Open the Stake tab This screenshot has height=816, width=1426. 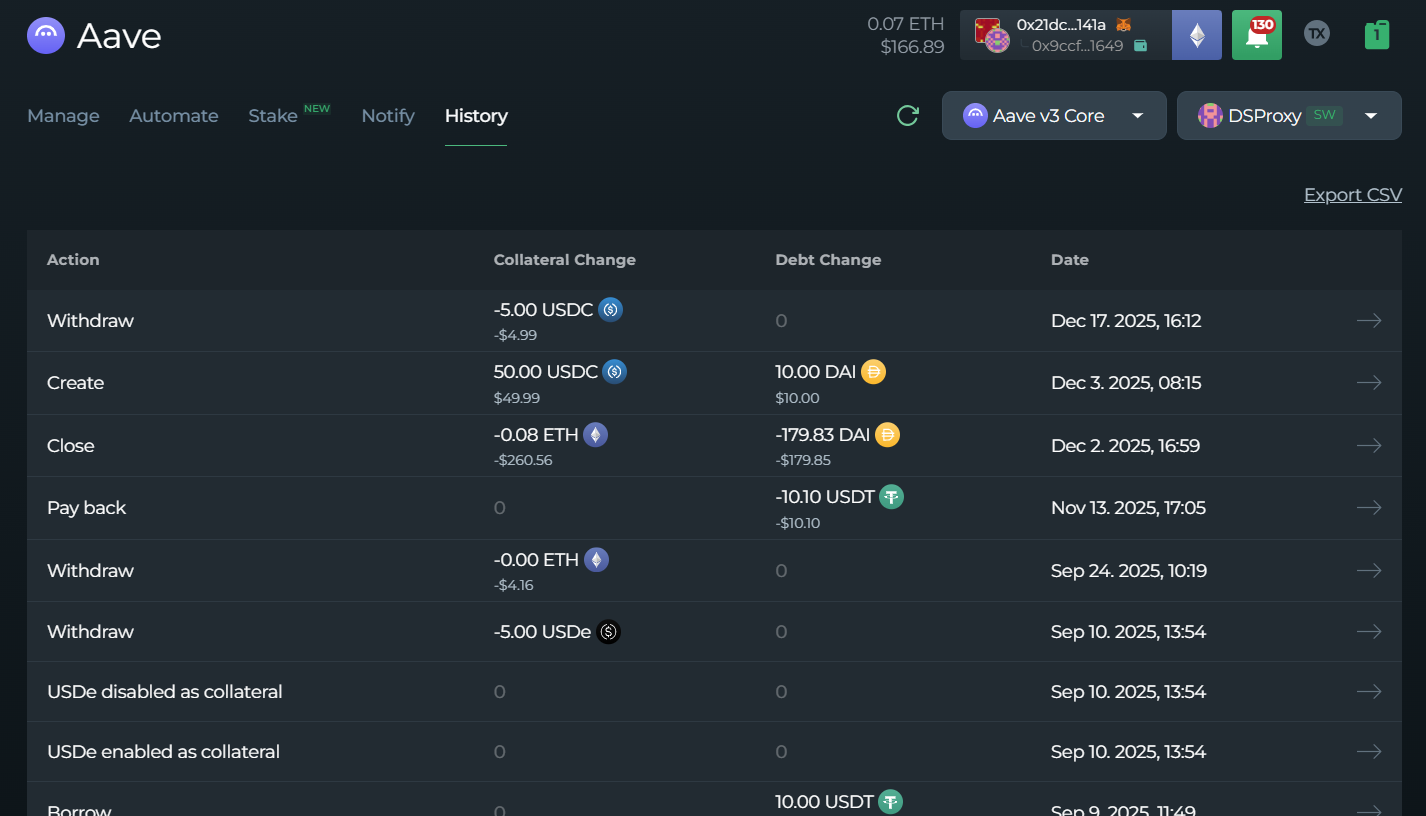click(x=273, y=116)
